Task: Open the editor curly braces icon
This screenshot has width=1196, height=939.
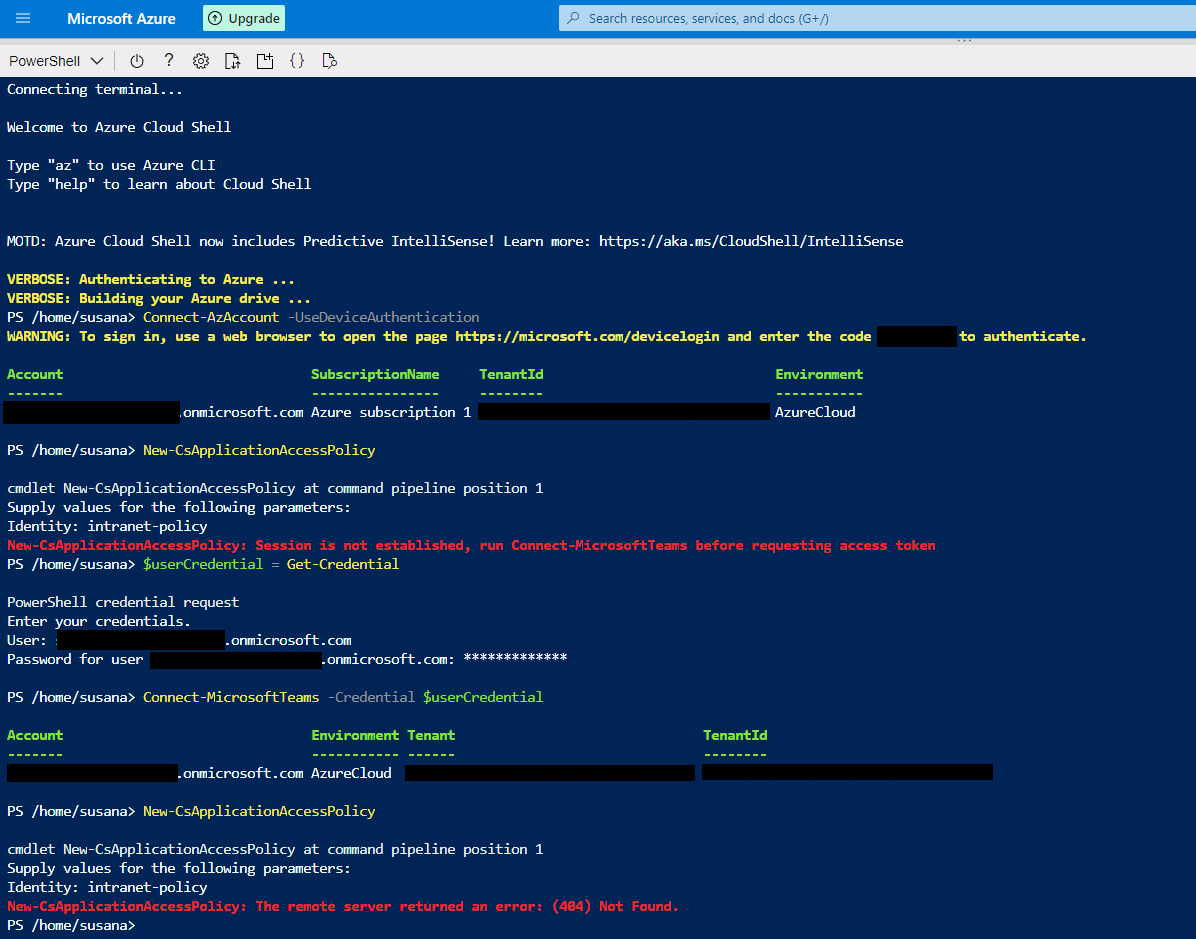Action: click(297, 61)
